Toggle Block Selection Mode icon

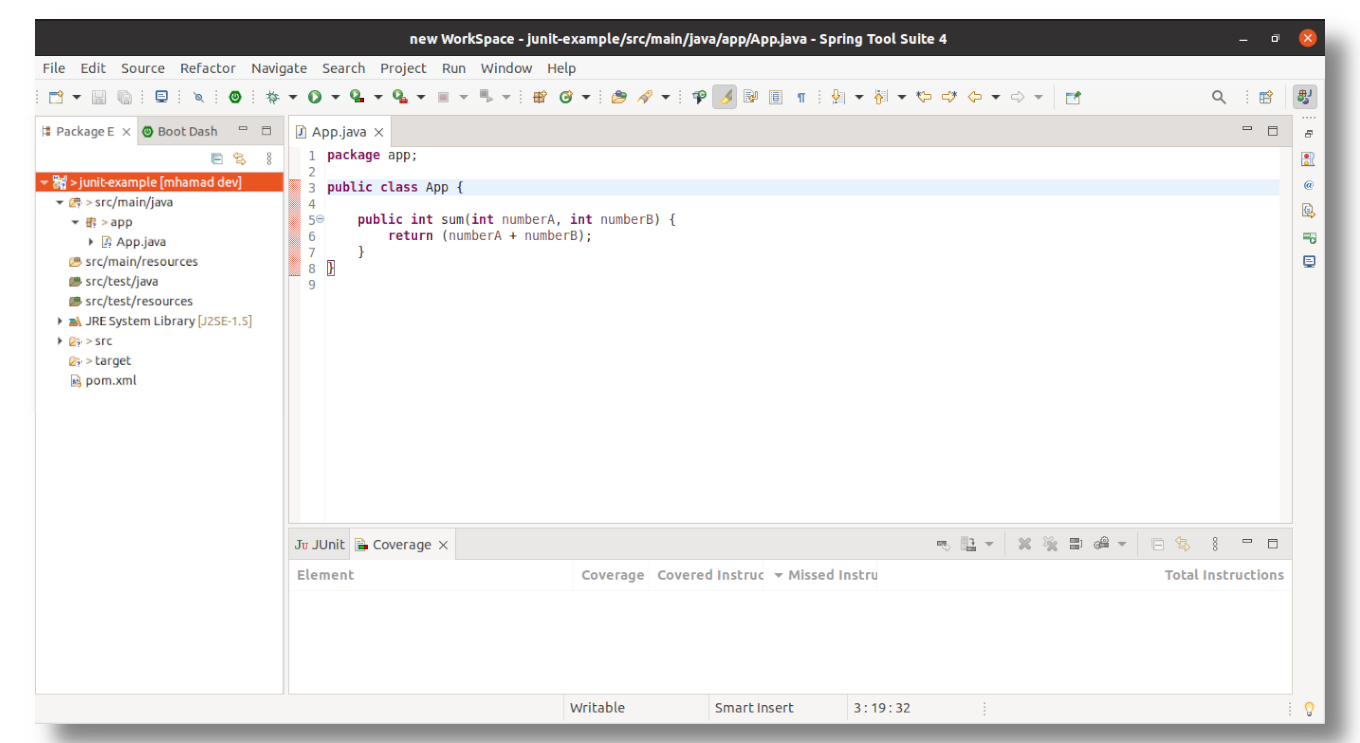776,97
